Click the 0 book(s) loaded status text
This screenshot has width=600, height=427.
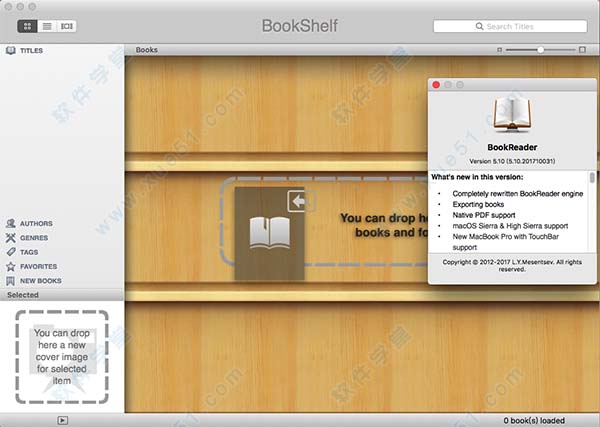[x=534, y=420]
